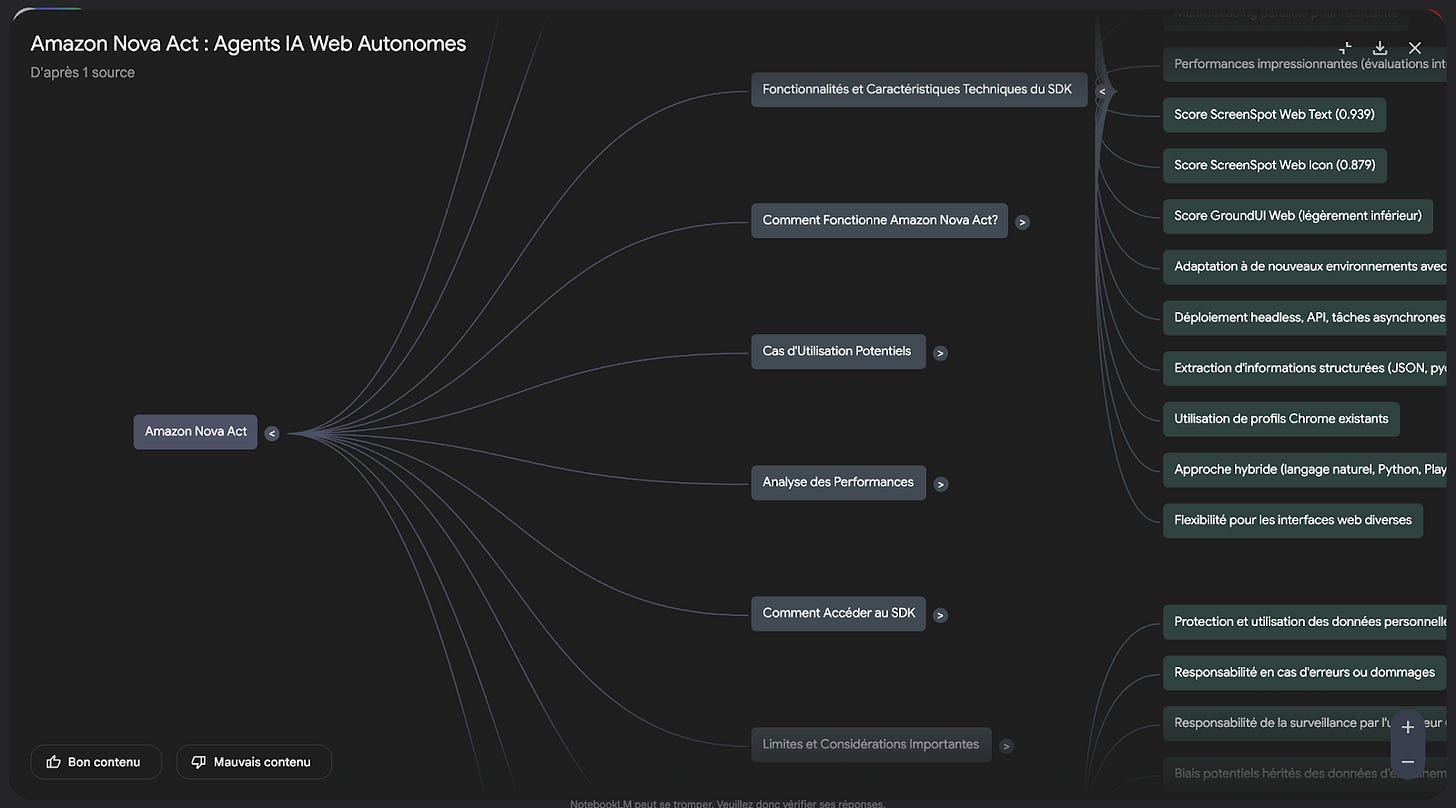Zoom in with the plus button

click(1408, 727)
